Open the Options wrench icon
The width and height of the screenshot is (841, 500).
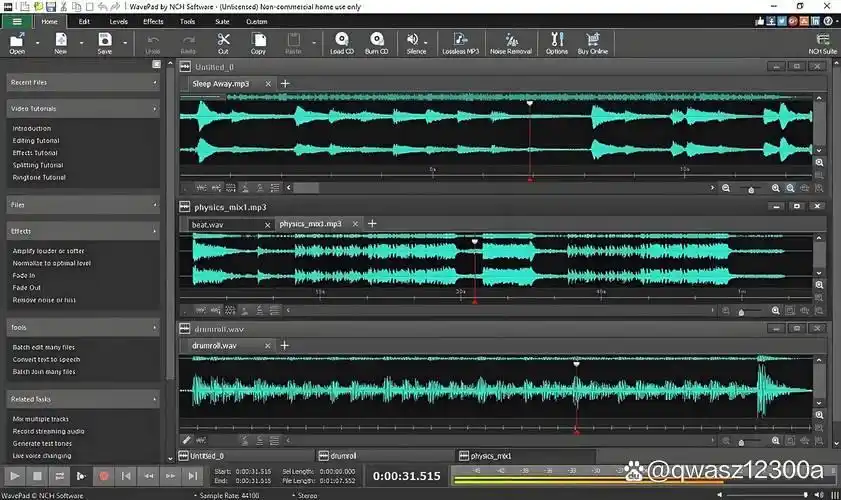click(x=556, y=43)
